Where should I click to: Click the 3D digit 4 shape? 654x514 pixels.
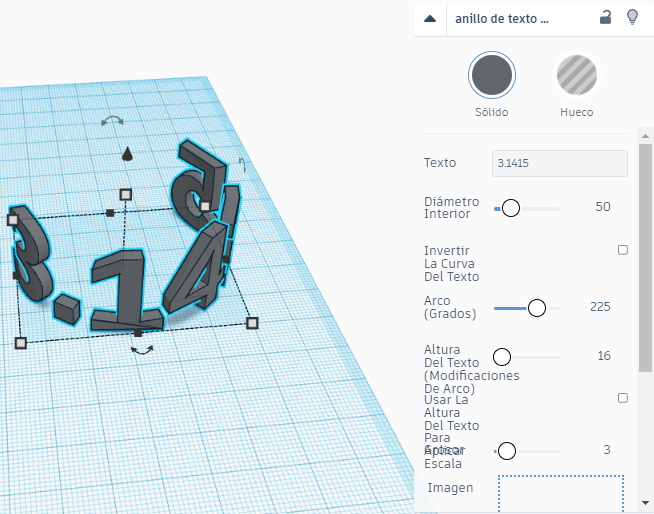[195, 269]
